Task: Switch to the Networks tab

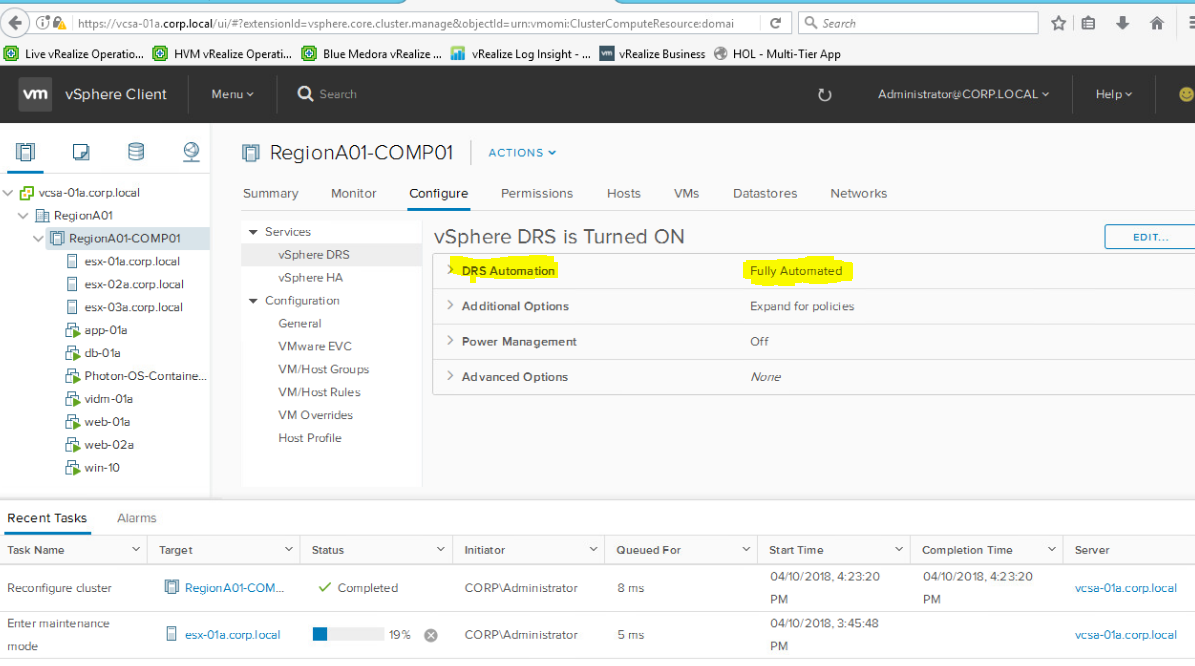Action: tap(858, 194)
